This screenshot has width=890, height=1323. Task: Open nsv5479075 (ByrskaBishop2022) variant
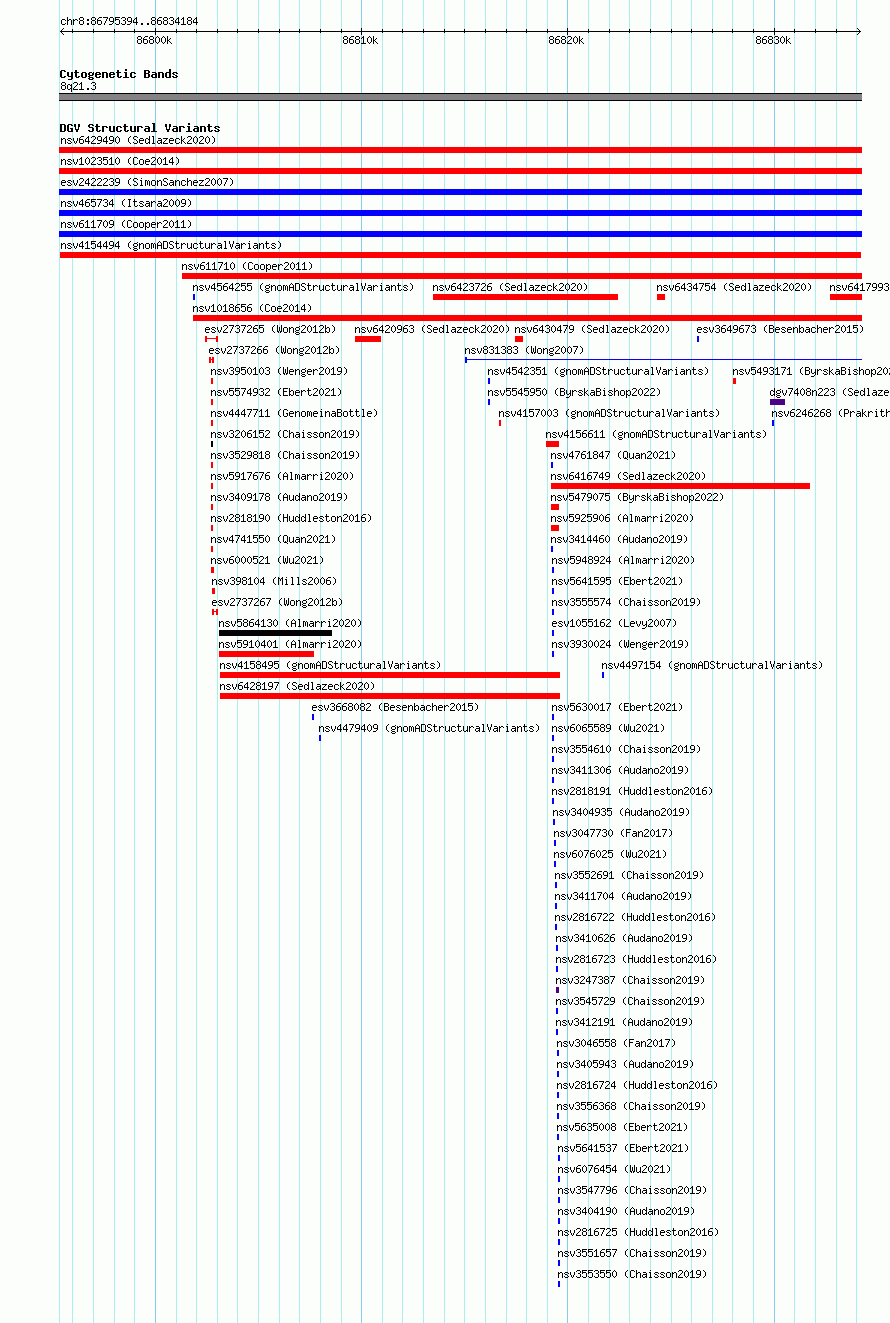[x=637, y=498]
